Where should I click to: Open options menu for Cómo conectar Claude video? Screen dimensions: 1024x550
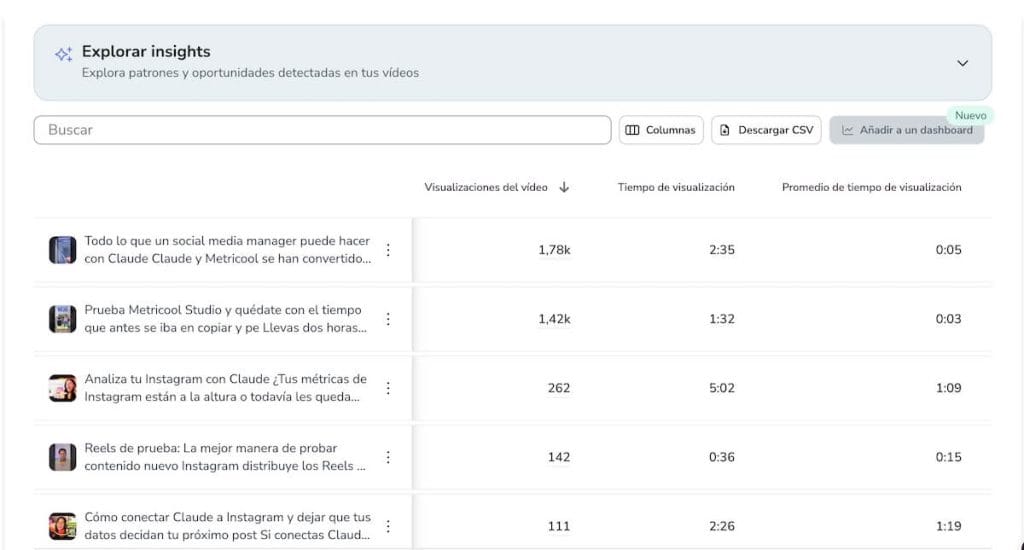(388, 526)
